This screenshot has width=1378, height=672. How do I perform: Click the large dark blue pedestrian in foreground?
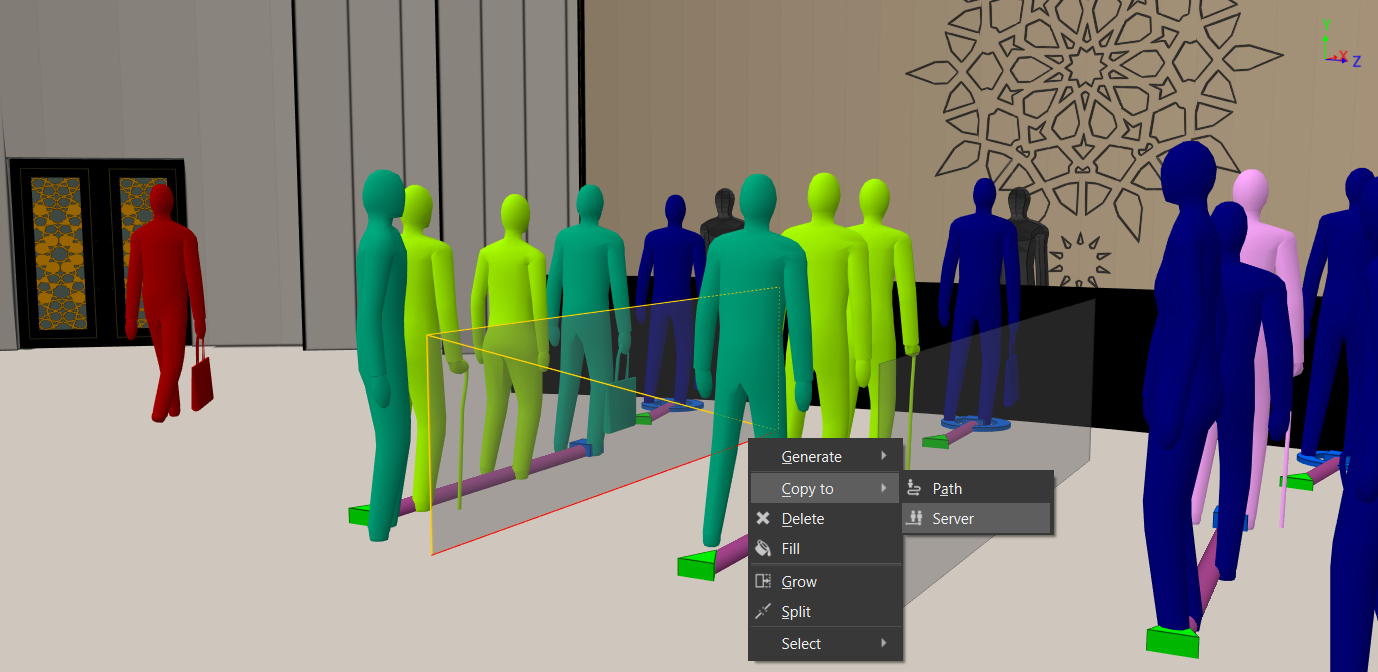(1185, 380)
